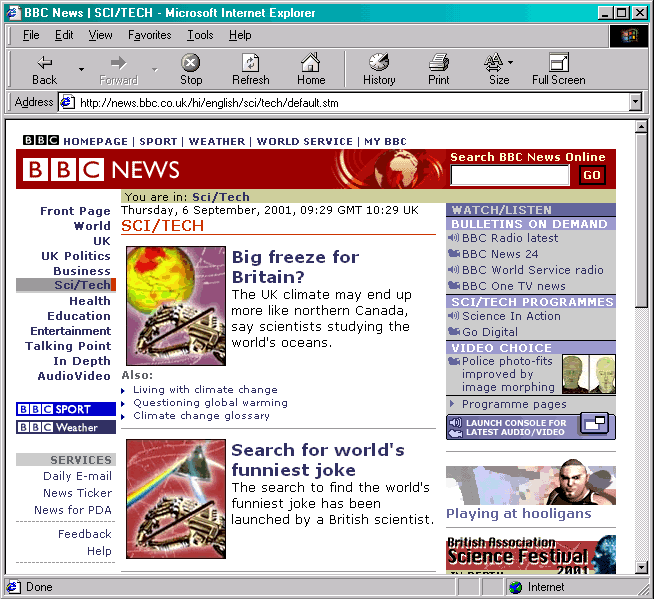Open the WEATHER top link
This screenshot has width=654, height=599.
216,141
